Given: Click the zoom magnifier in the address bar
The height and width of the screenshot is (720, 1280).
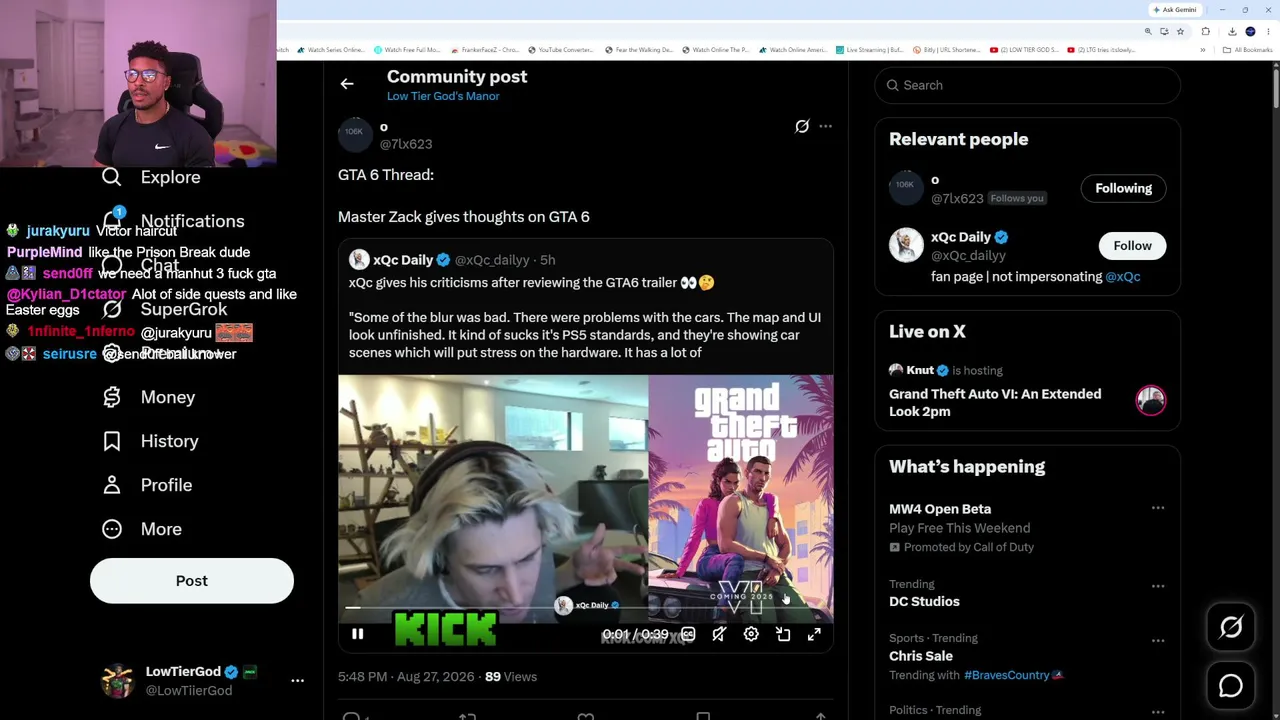Looking at the screenshot, I should [1148, 32].
